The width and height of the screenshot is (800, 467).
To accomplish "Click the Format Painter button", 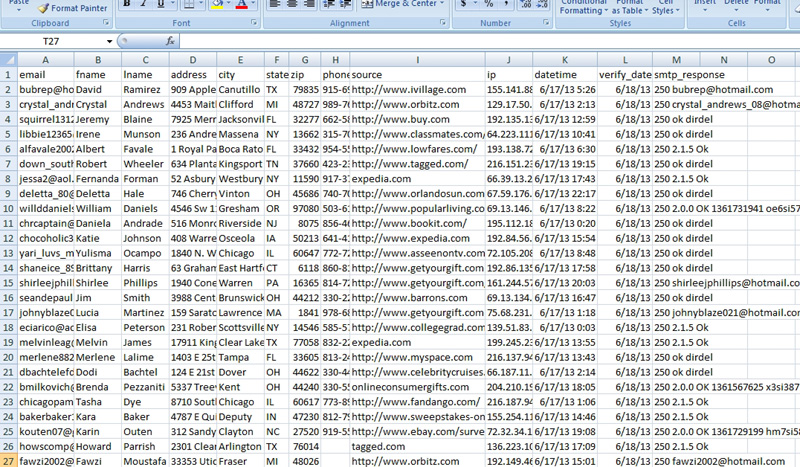I will coord(73,7).
